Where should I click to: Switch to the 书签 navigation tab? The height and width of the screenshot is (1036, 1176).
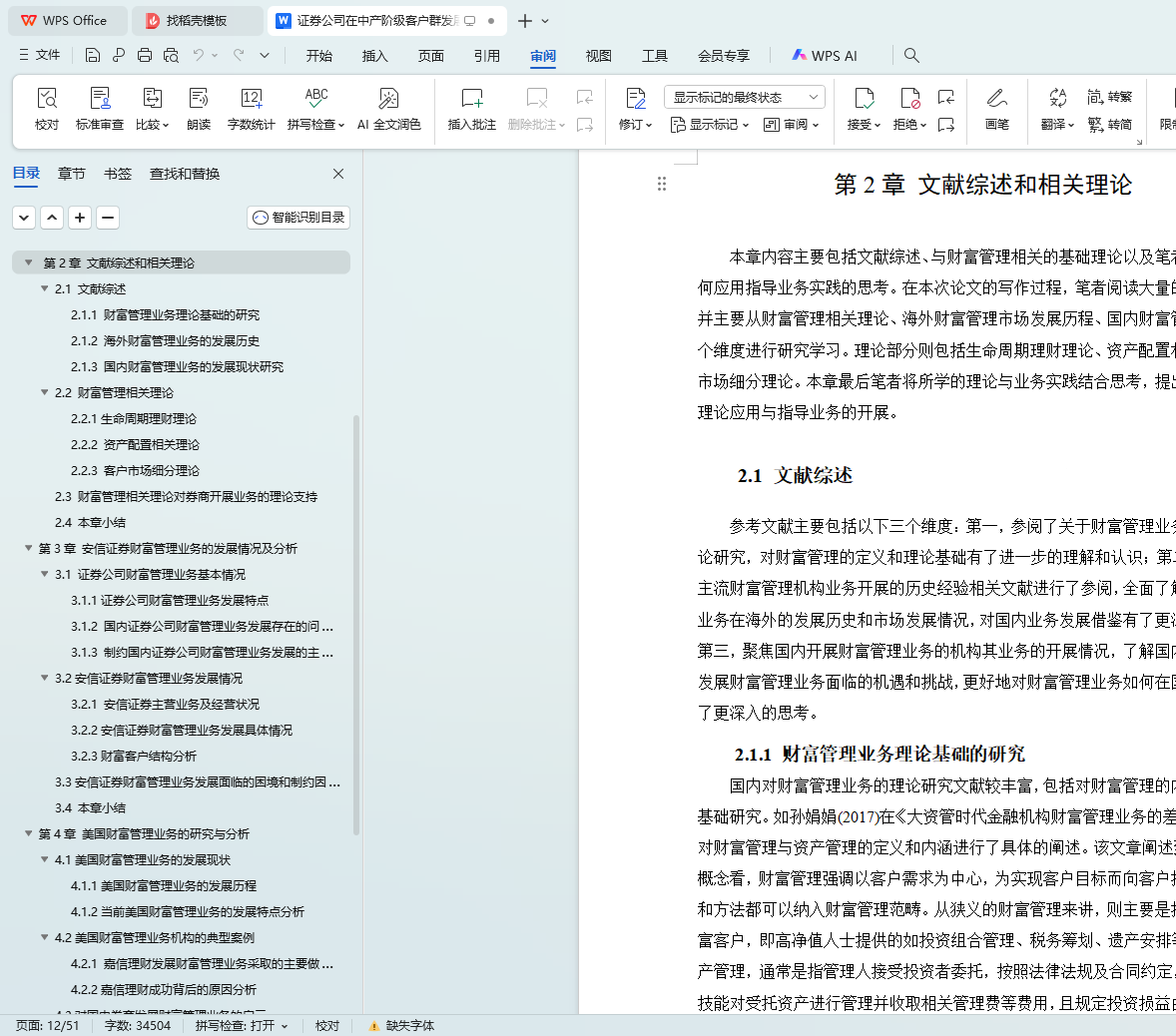point(118,174)
